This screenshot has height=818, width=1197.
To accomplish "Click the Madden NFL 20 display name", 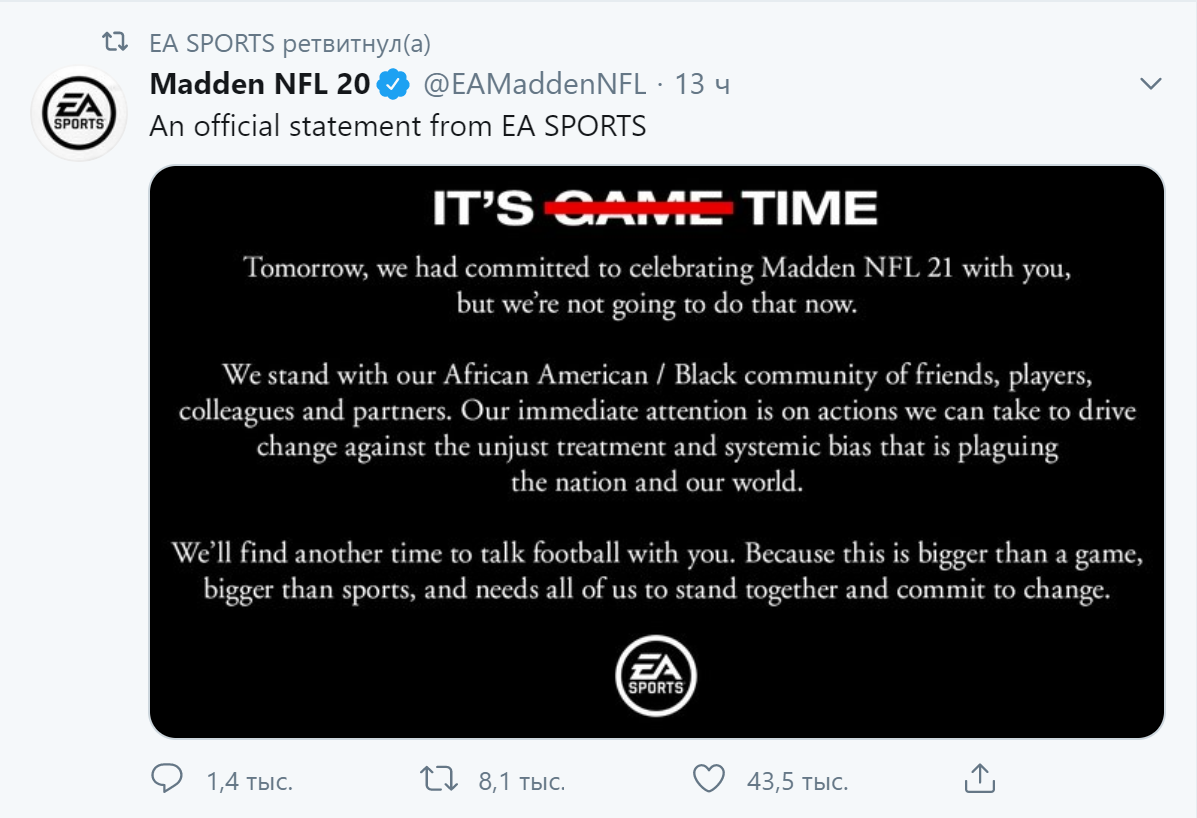I will tap(259, 85).
